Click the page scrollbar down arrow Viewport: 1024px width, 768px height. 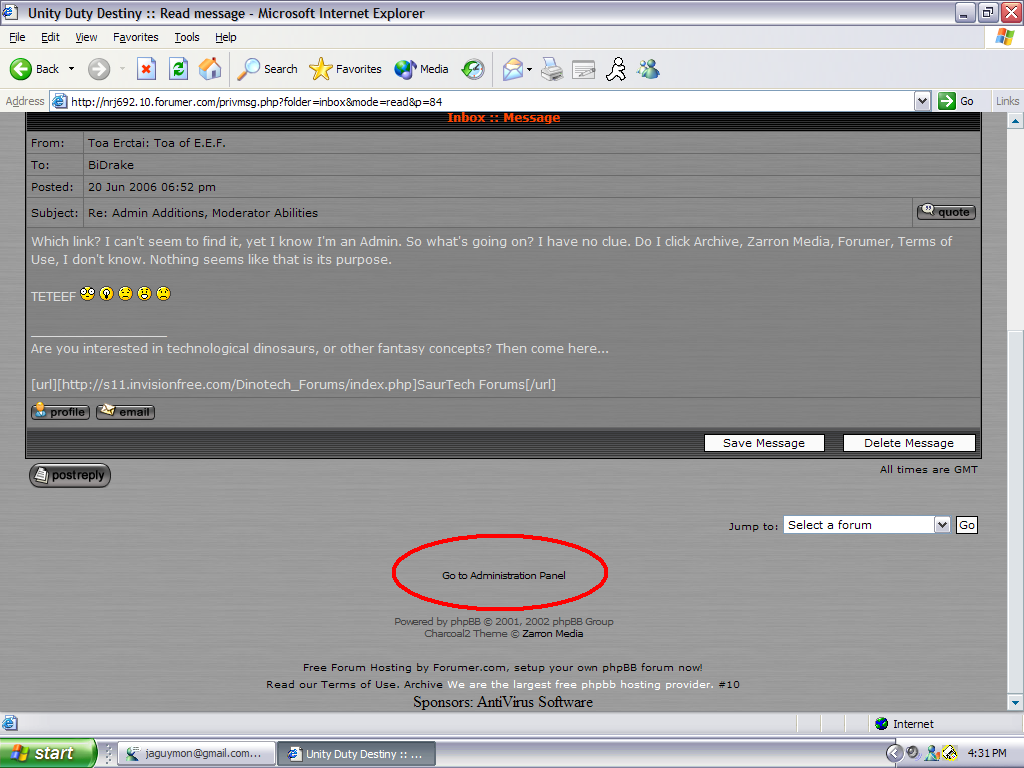click(x=1015, y=703)
